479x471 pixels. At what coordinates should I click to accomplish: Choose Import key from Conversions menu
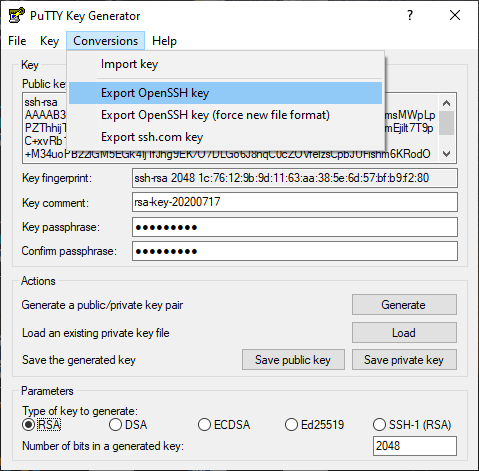[225, 64]
